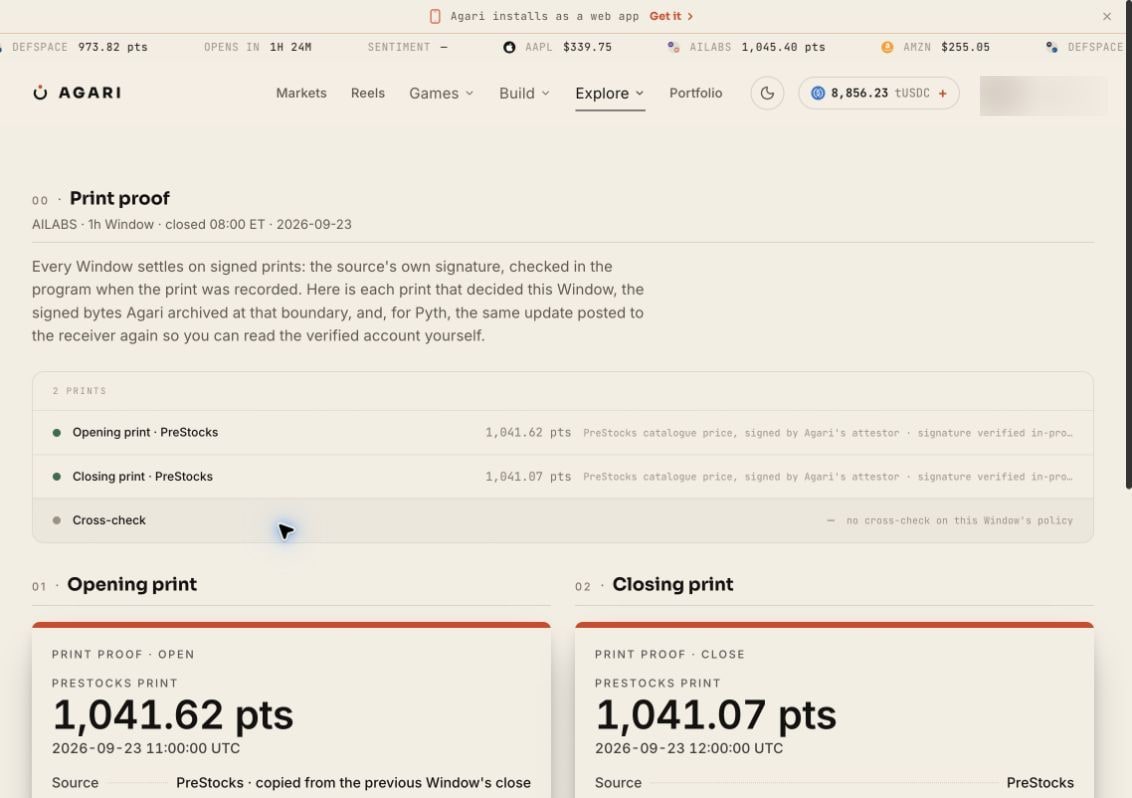Screen dimensions: 1132x798
Task: Click the blurred account button
Action: (1042, 94)
